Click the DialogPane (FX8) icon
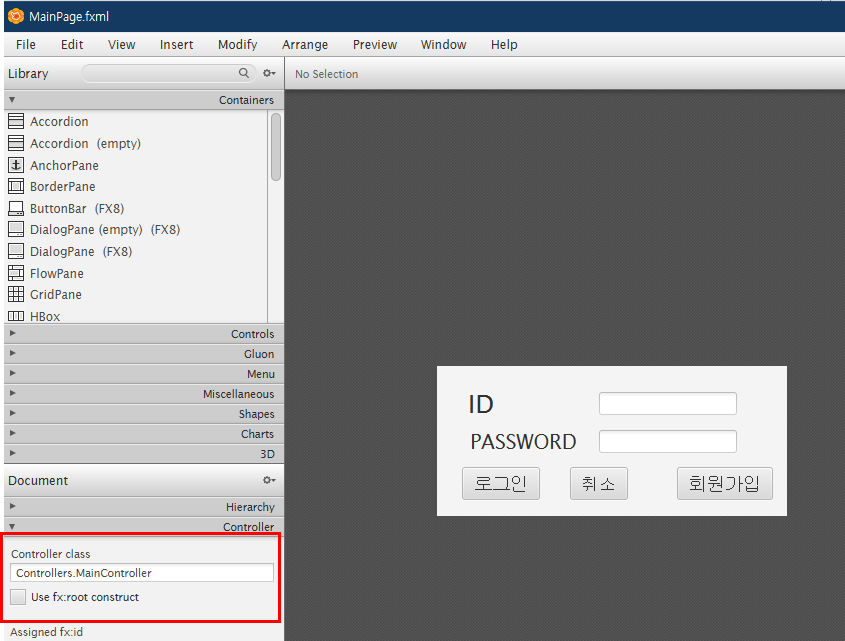Screen dimensions: 845x641 [16, 251]
